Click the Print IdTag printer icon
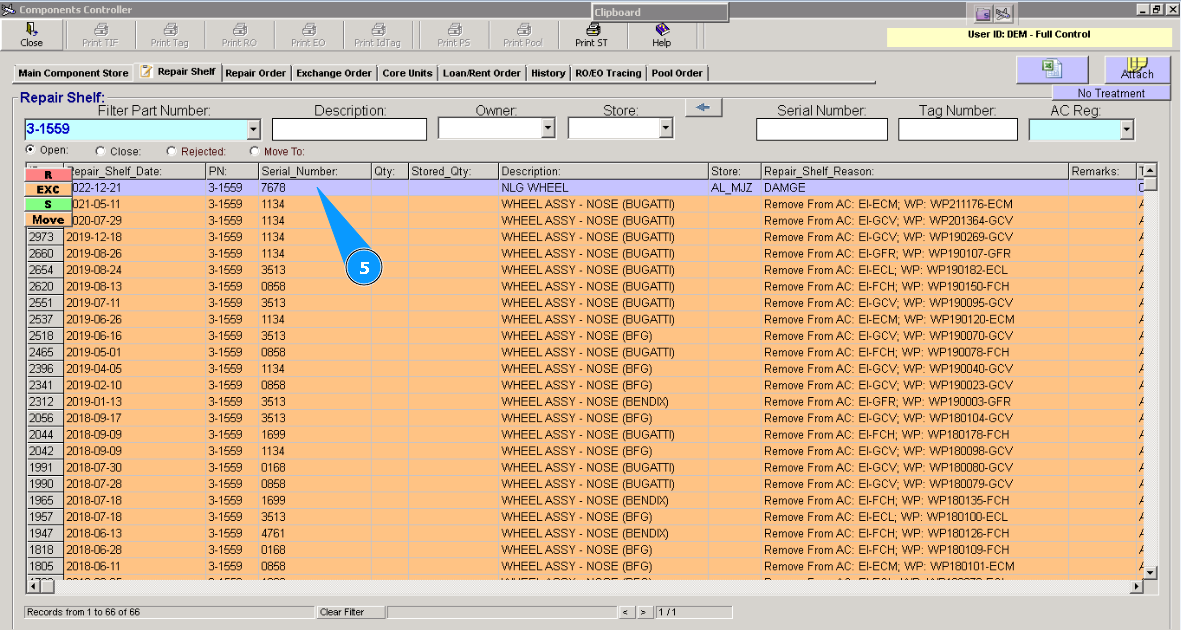The width and height of the screenshot is (1181, 633). 377,35
